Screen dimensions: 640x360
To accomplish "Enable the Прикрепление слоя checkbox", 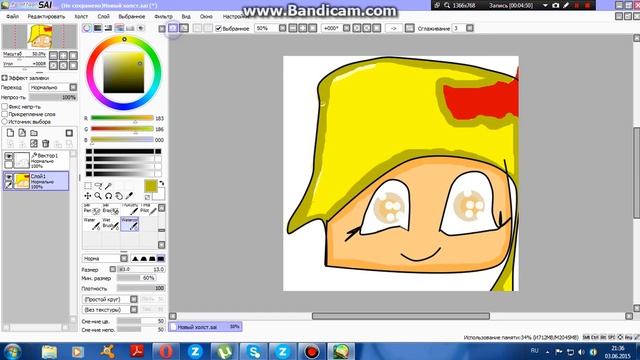I will tap(4, 114).
